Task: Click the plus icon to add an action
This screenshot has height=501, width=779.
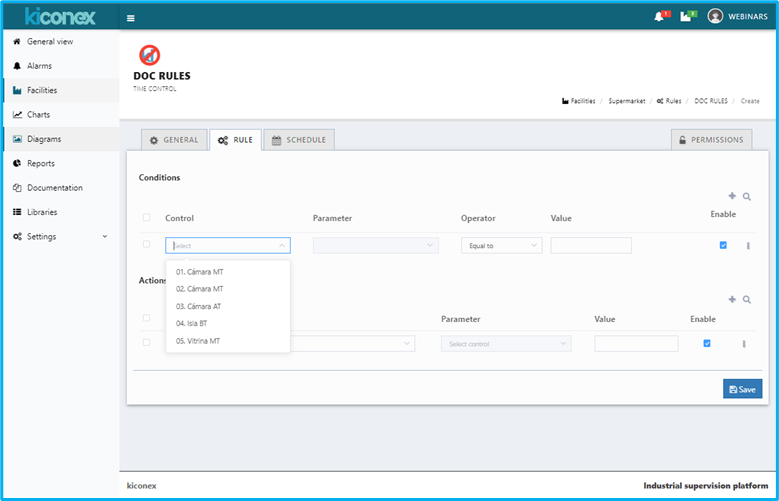Action: 732,299
